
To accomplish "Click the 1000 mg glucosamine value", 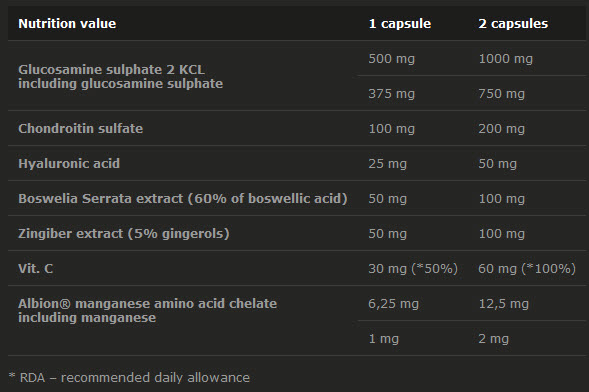I will (506, 59).
